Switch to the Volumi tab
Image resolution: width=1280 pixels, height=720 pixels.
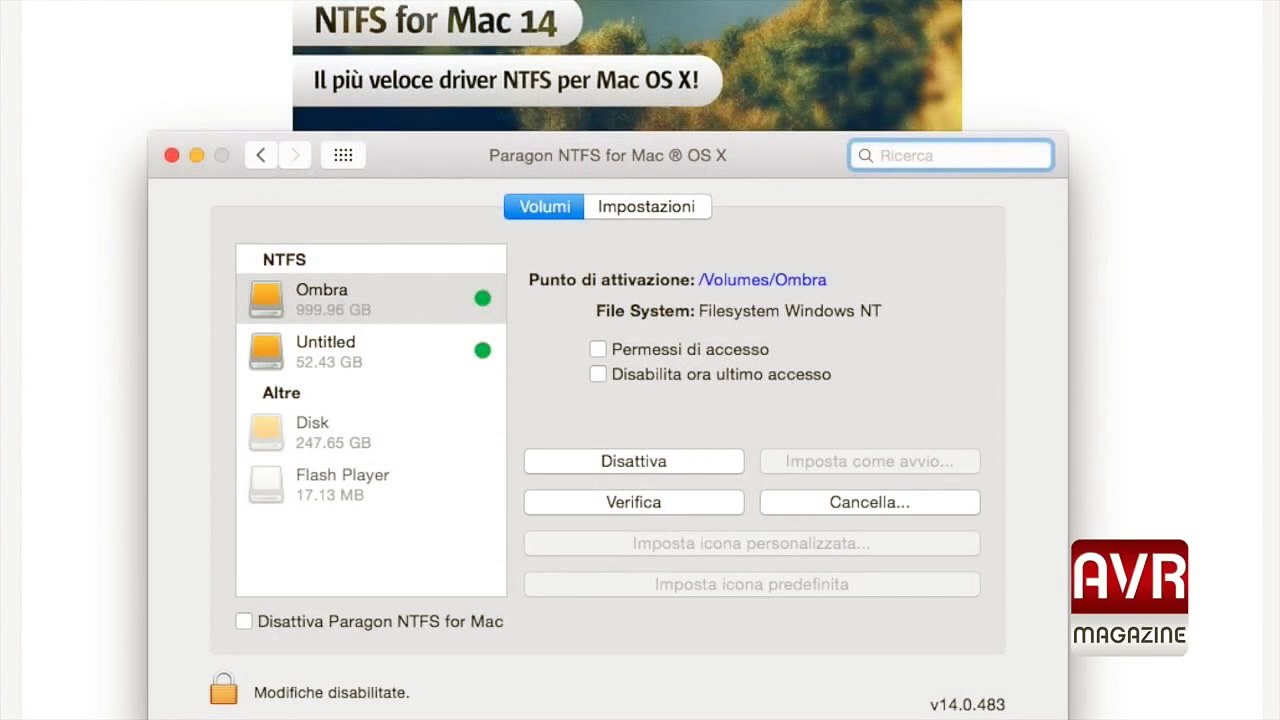(544, 206)
